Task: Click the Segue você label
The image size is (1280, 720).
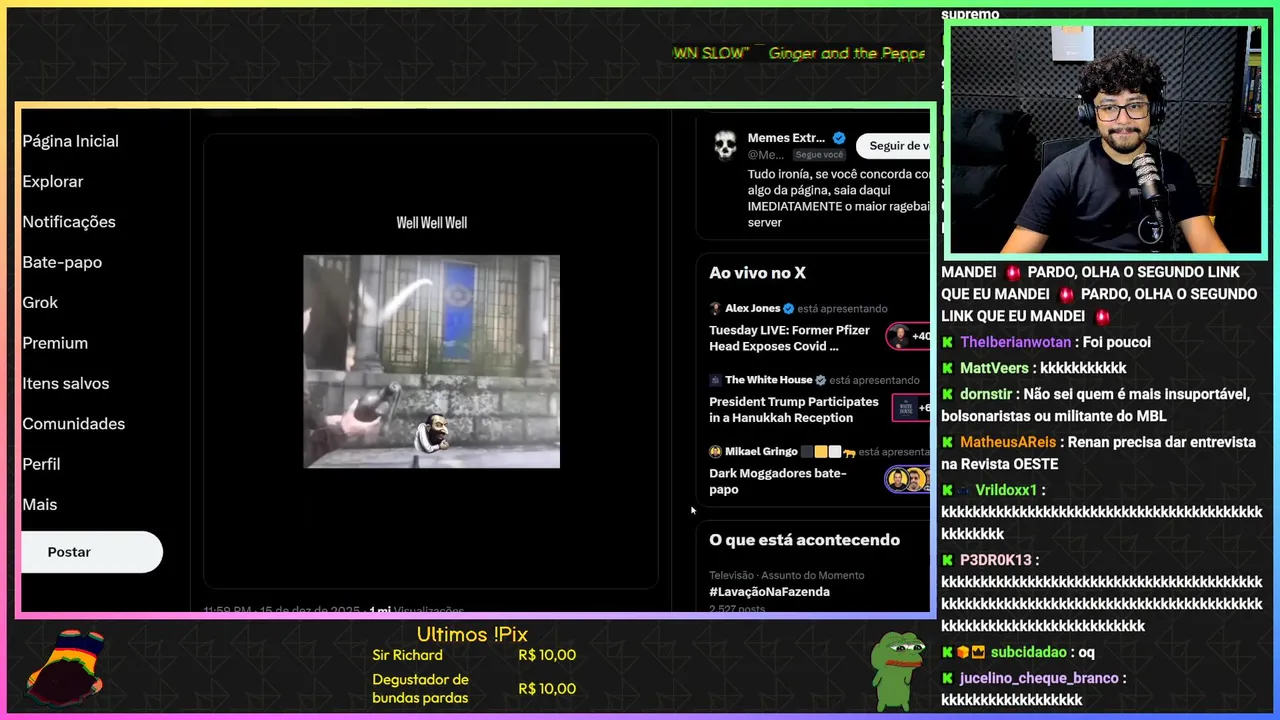Action: point(819,155)
